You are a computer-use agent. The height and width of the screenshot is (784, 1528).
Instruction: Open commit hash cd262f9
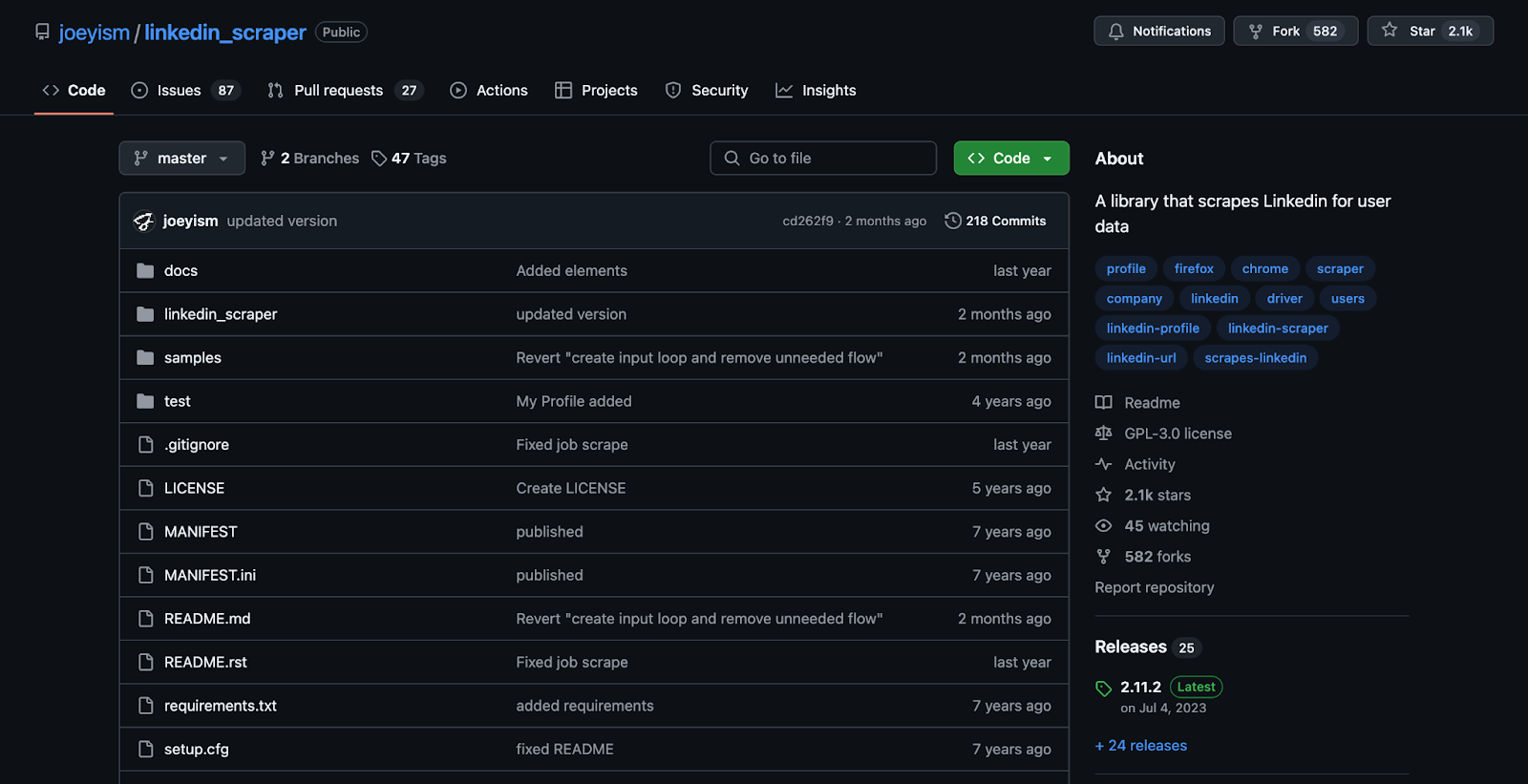[808, 221]
